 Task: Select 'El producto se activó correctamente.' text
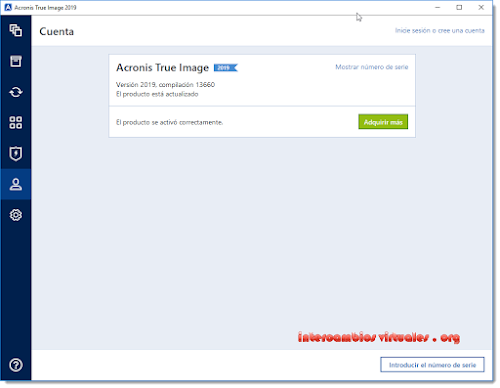coord(169,122)
